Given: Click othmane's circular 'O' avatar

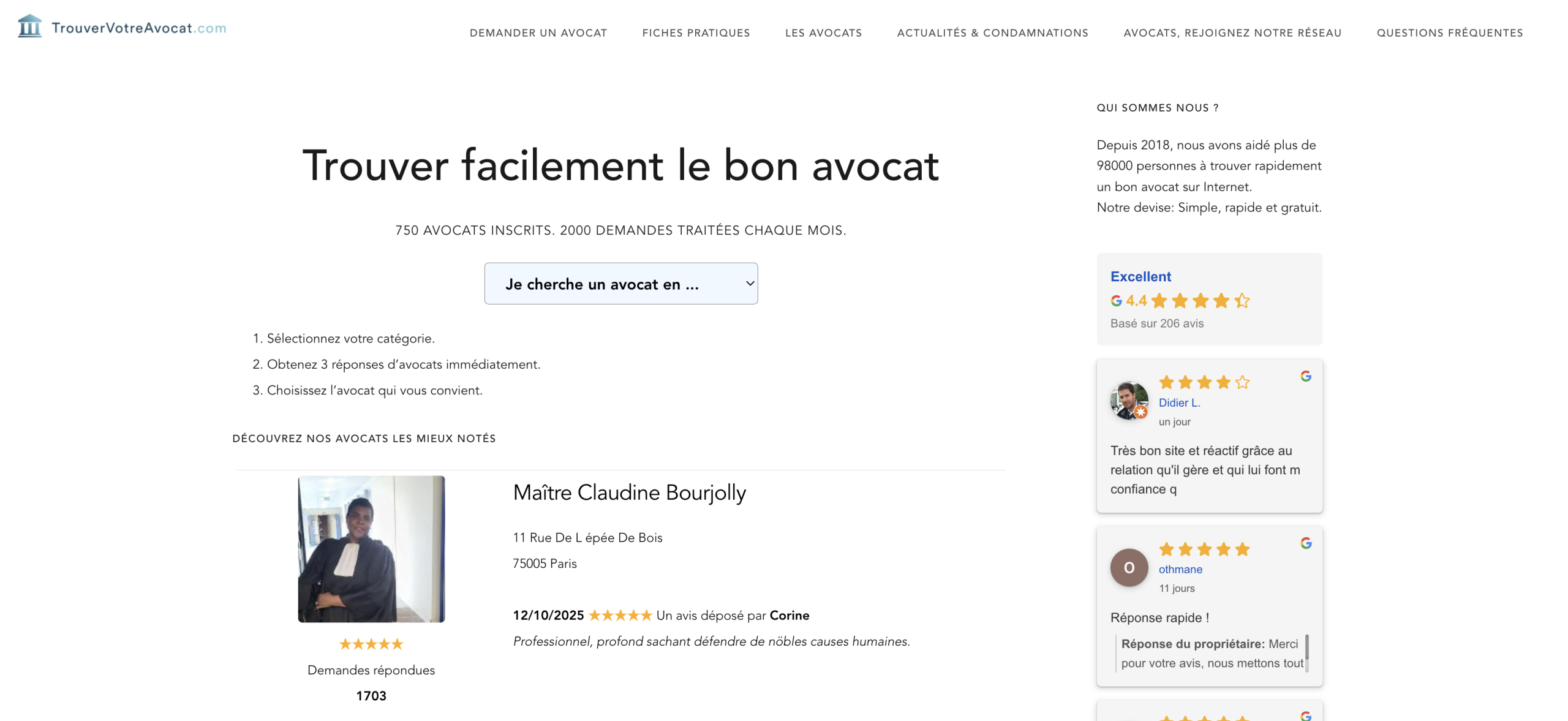Looking at the screenshot, I should click(x=1129, y=567).
